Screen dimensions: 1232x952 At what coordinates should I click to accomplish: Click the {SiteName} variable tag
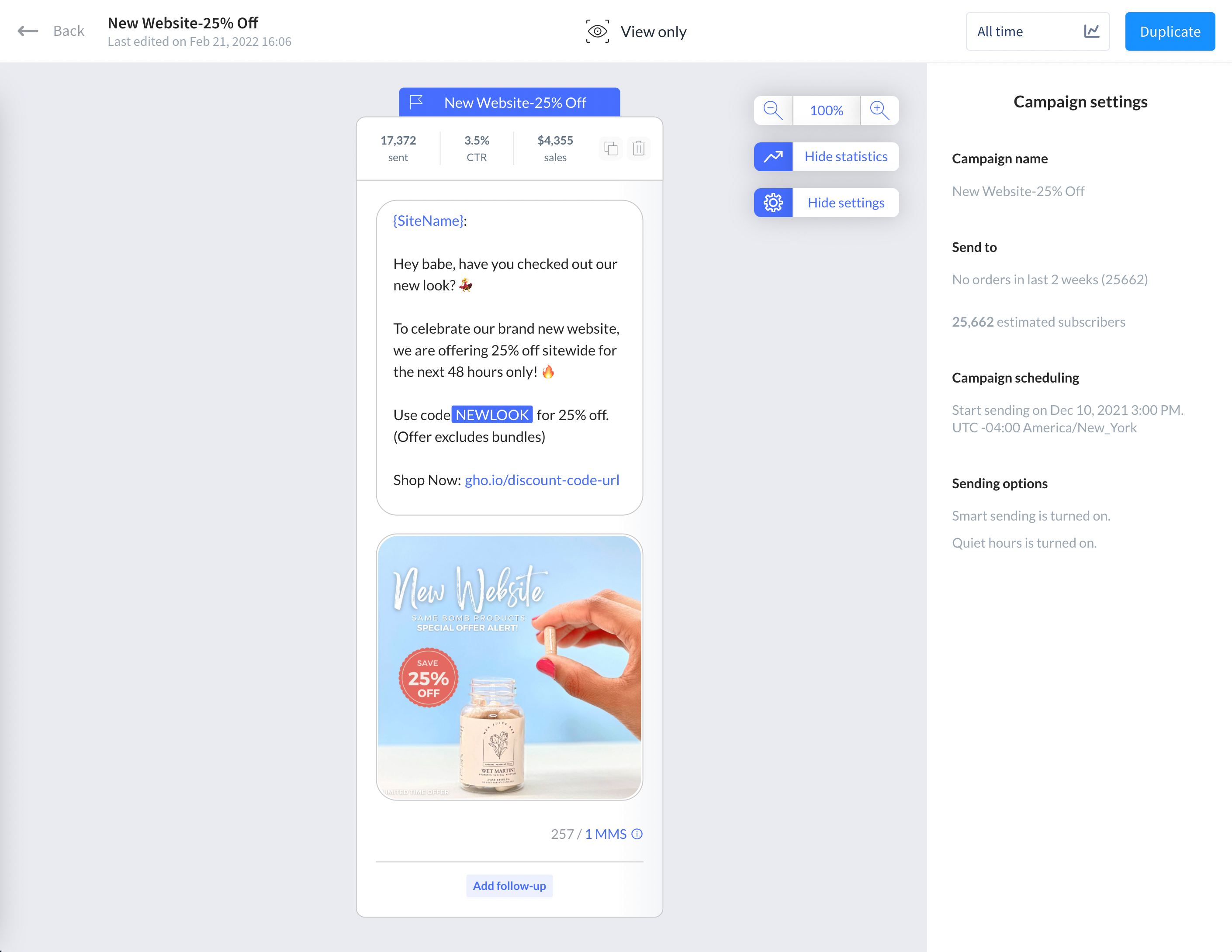(428, 221)
